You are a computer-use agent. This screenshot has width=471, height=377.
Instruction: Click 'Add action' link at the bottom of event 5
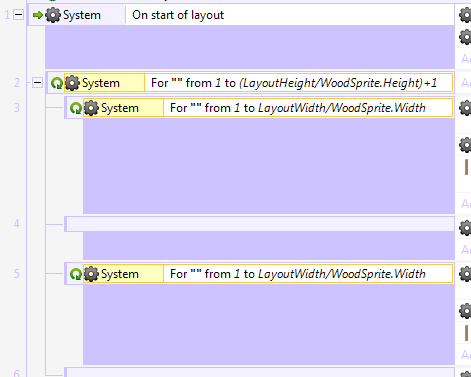pos(466,355)
